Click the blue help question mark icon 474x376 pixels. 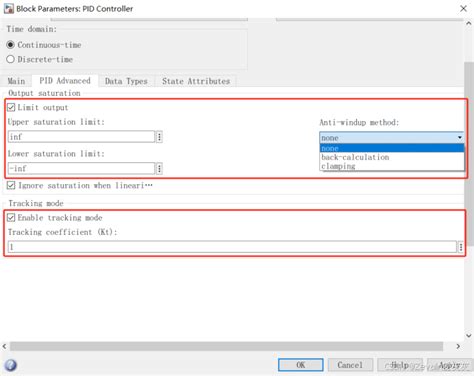click(x=11, y=365)
